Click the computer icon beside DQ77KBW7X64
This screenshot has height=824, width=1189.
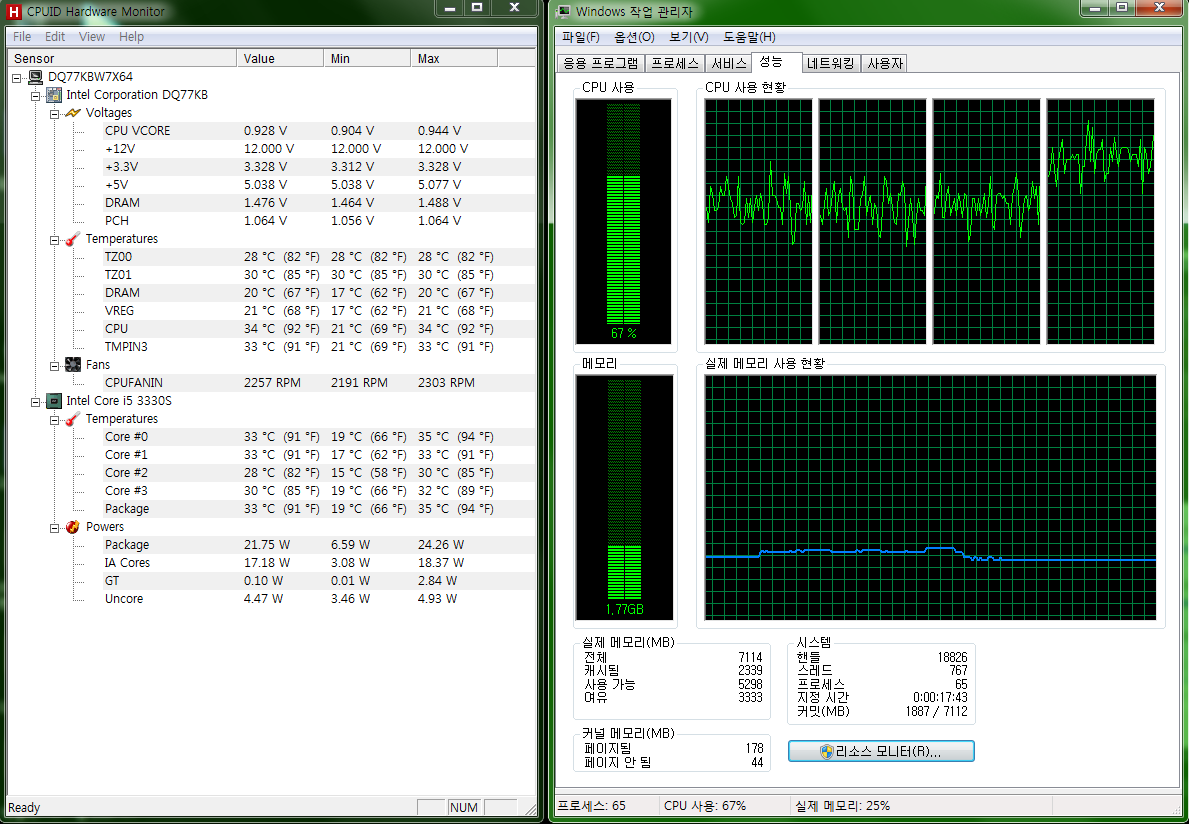(36, 77)
